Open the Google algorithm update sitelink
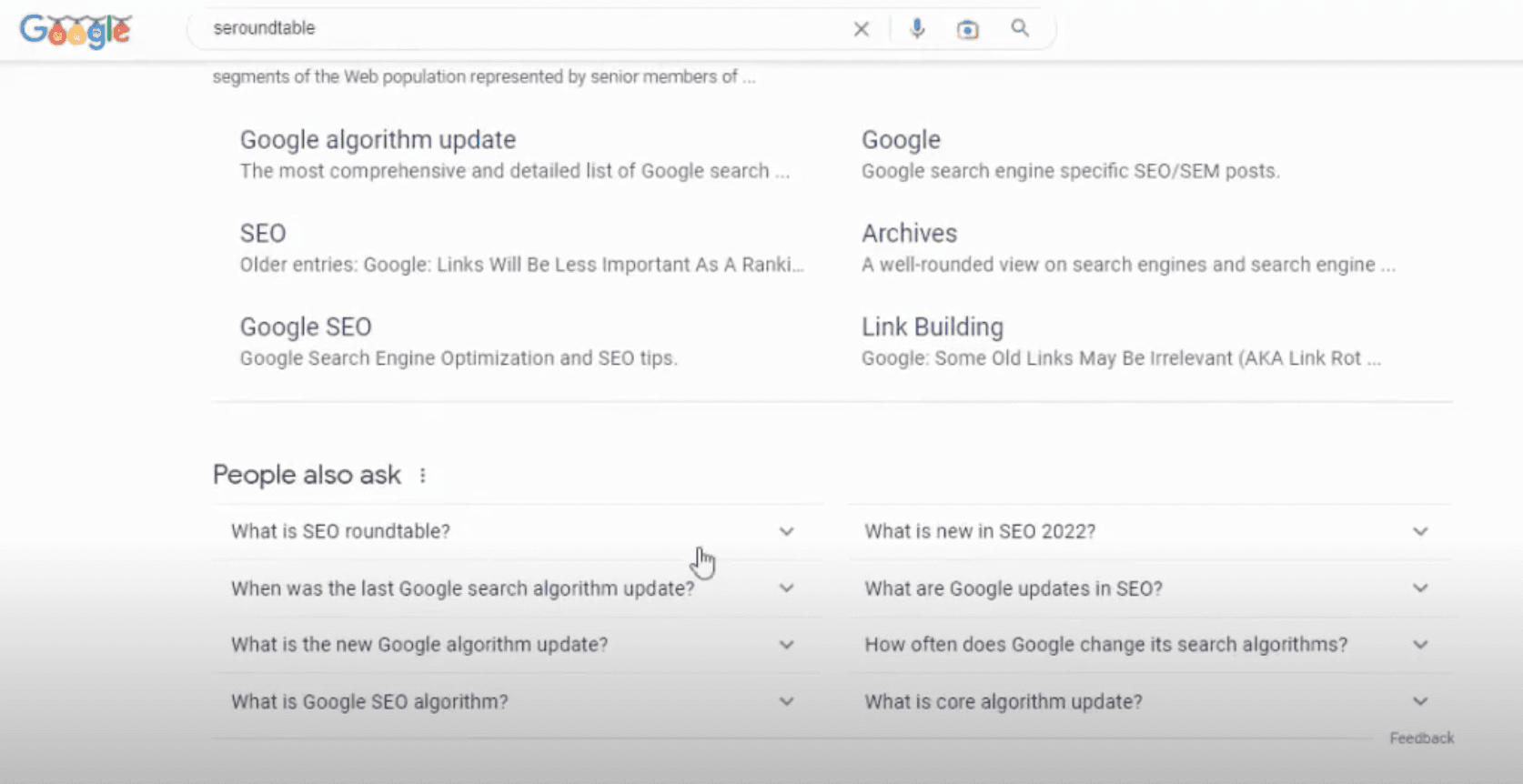 378,140
